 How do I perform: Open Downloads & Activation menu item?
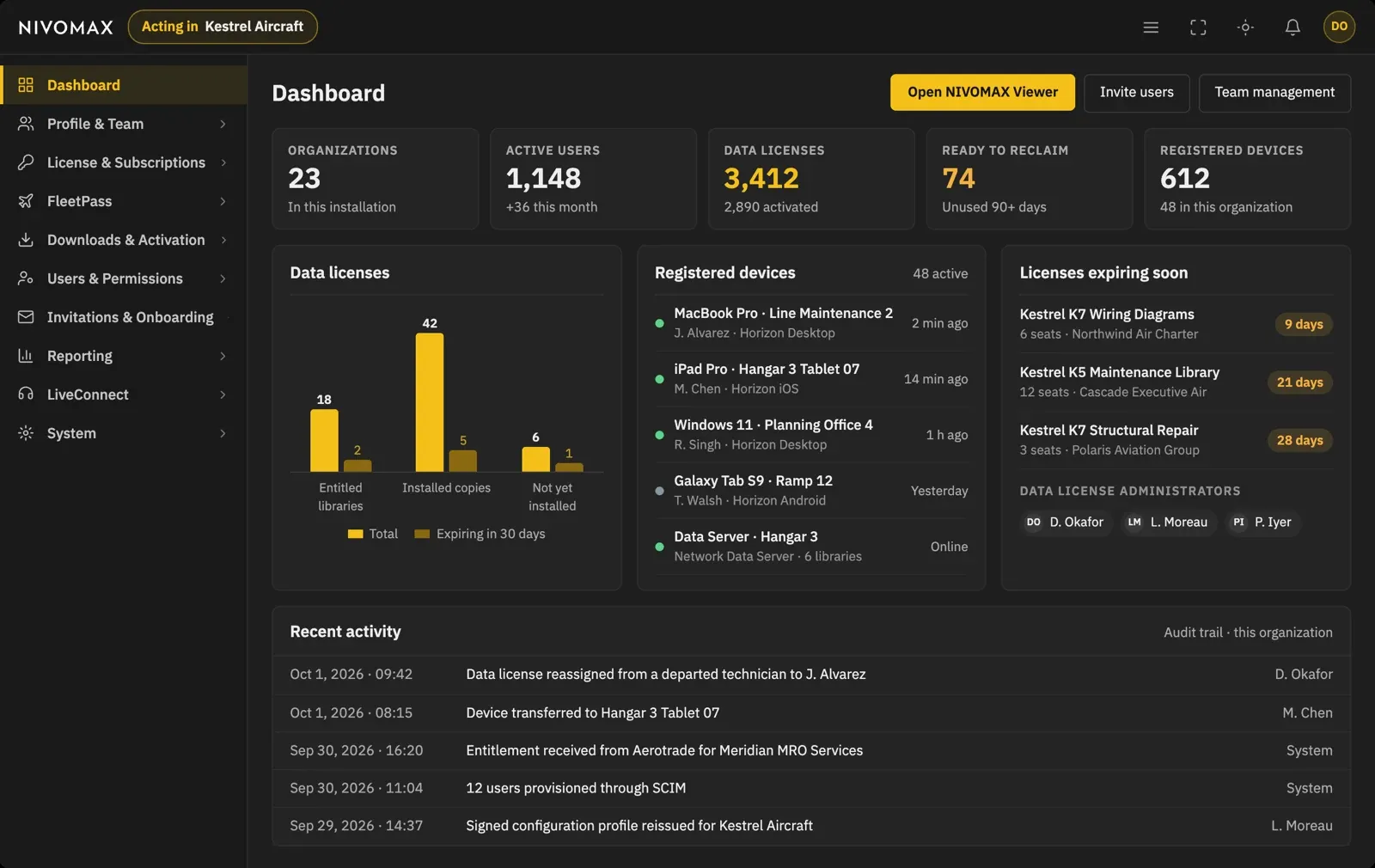[x=124, y=240]
